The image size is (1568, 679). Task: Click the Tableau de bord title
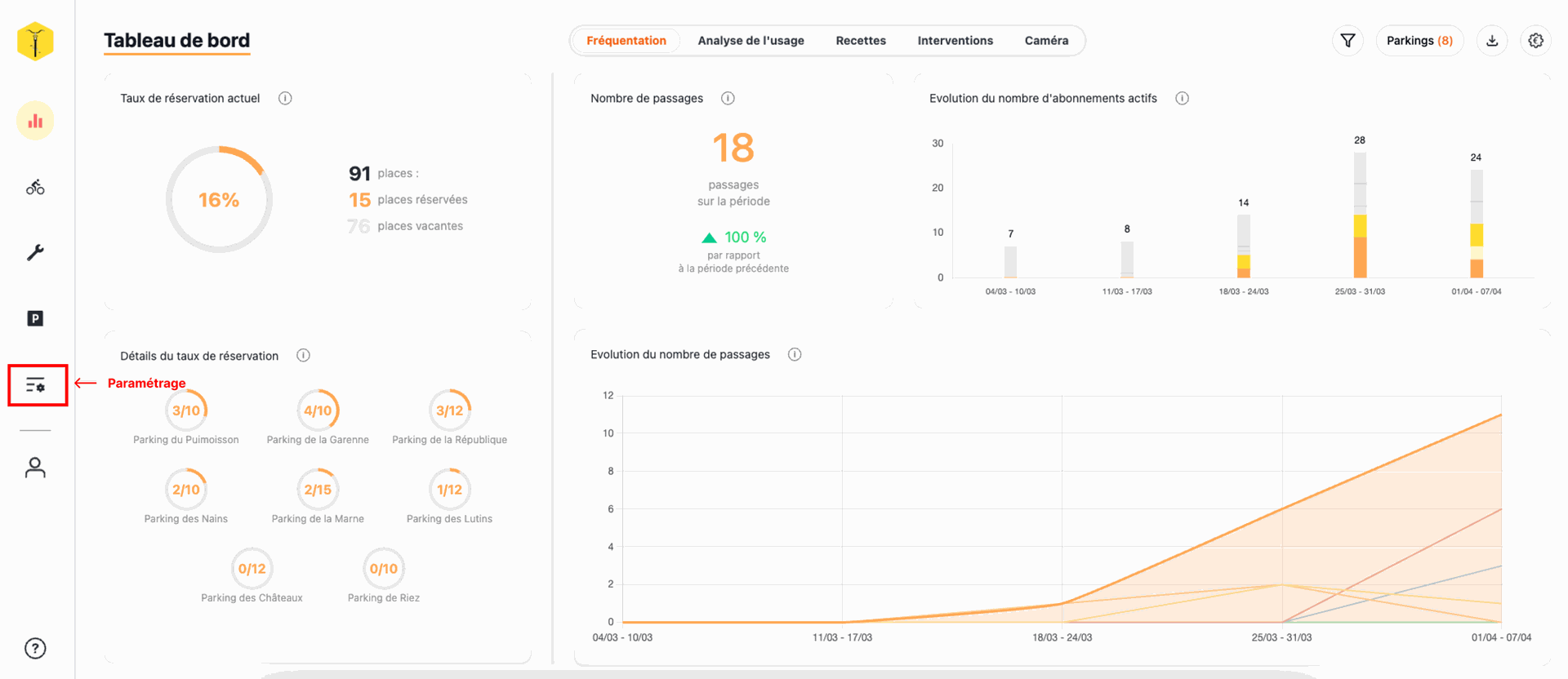click(176, 41)
